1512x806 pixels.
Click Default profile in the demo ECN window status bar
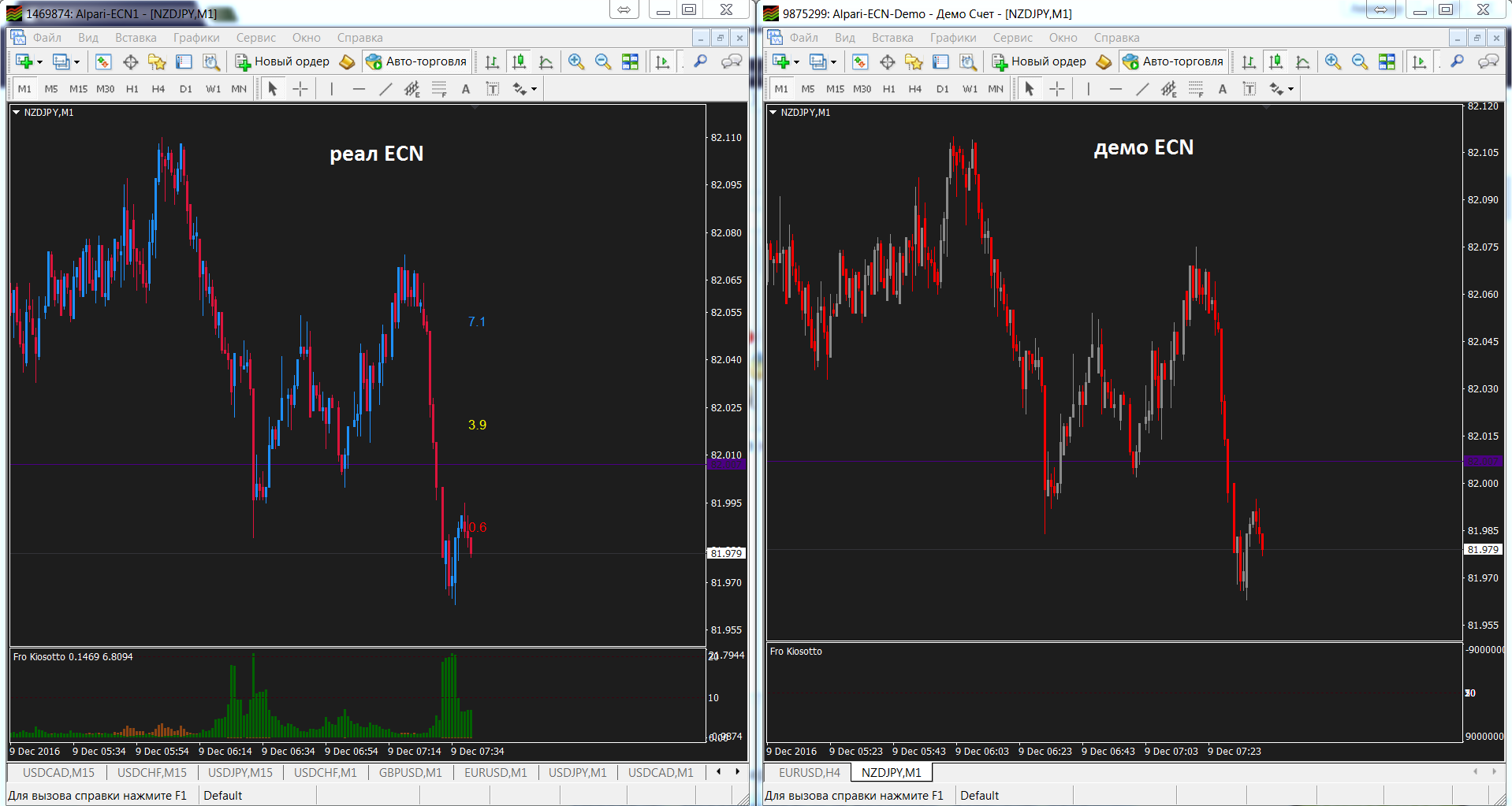[x=980, y=796]
